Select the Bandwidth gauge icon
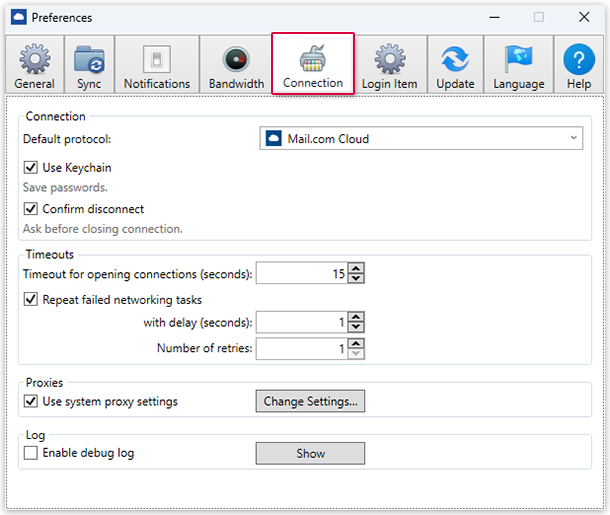 [x=236, y=59]
